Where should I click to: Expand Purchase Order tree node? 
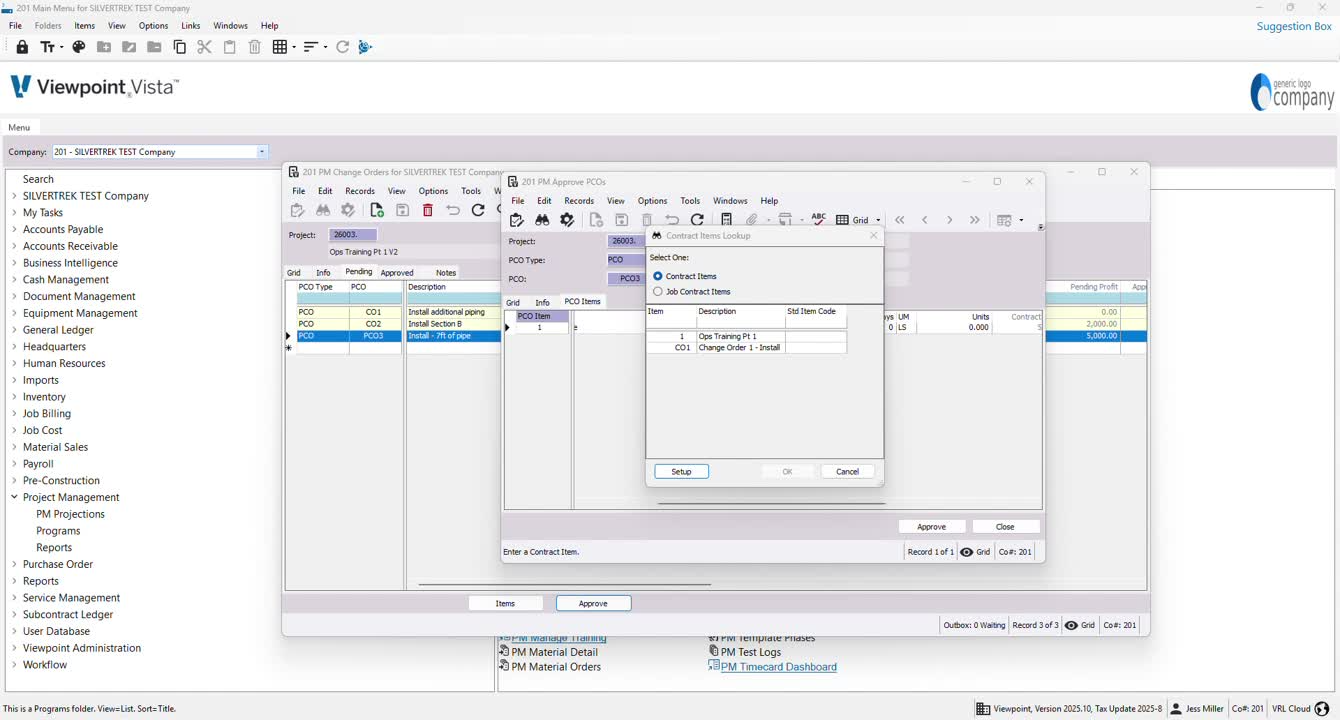click(14, 564)
